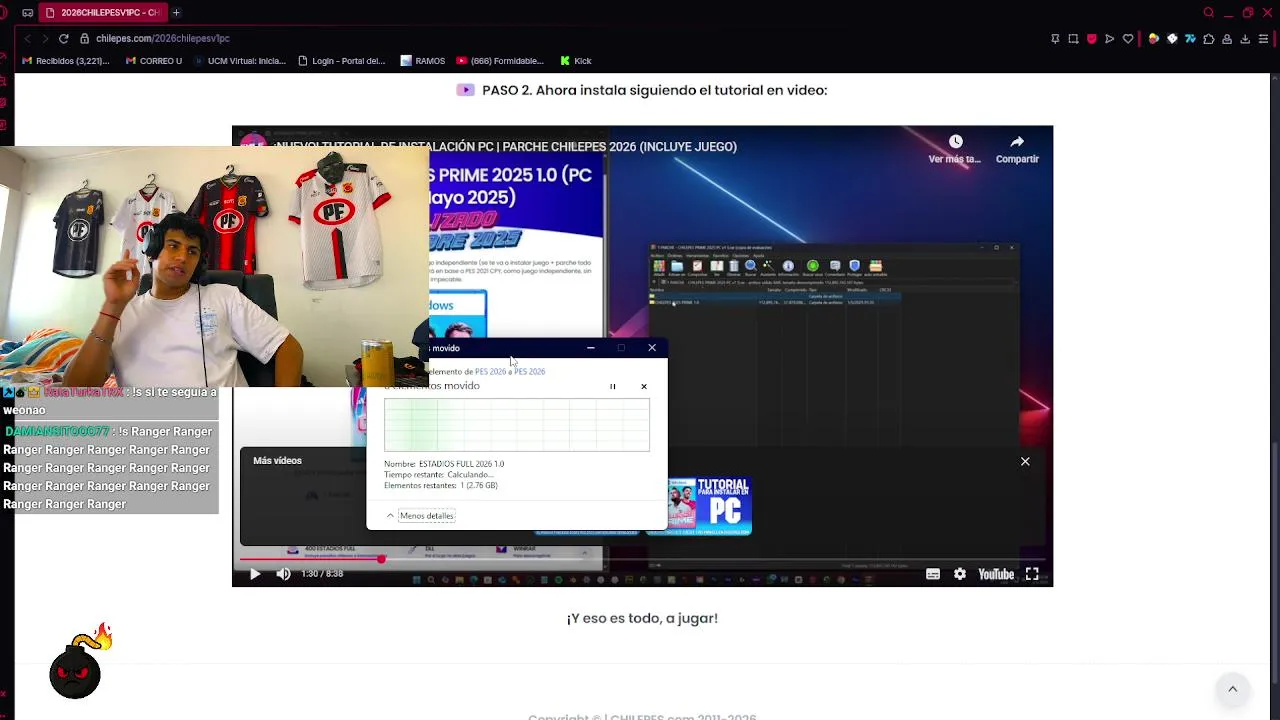Open a new browser tab

176,12
